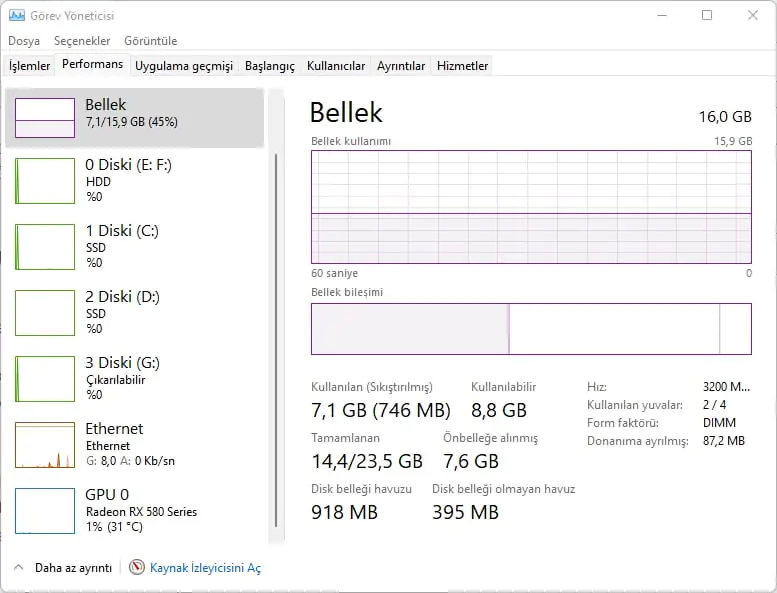Select the Bellek mini graph thumbnail
This screenshot has height=593, width=777.
45,118
